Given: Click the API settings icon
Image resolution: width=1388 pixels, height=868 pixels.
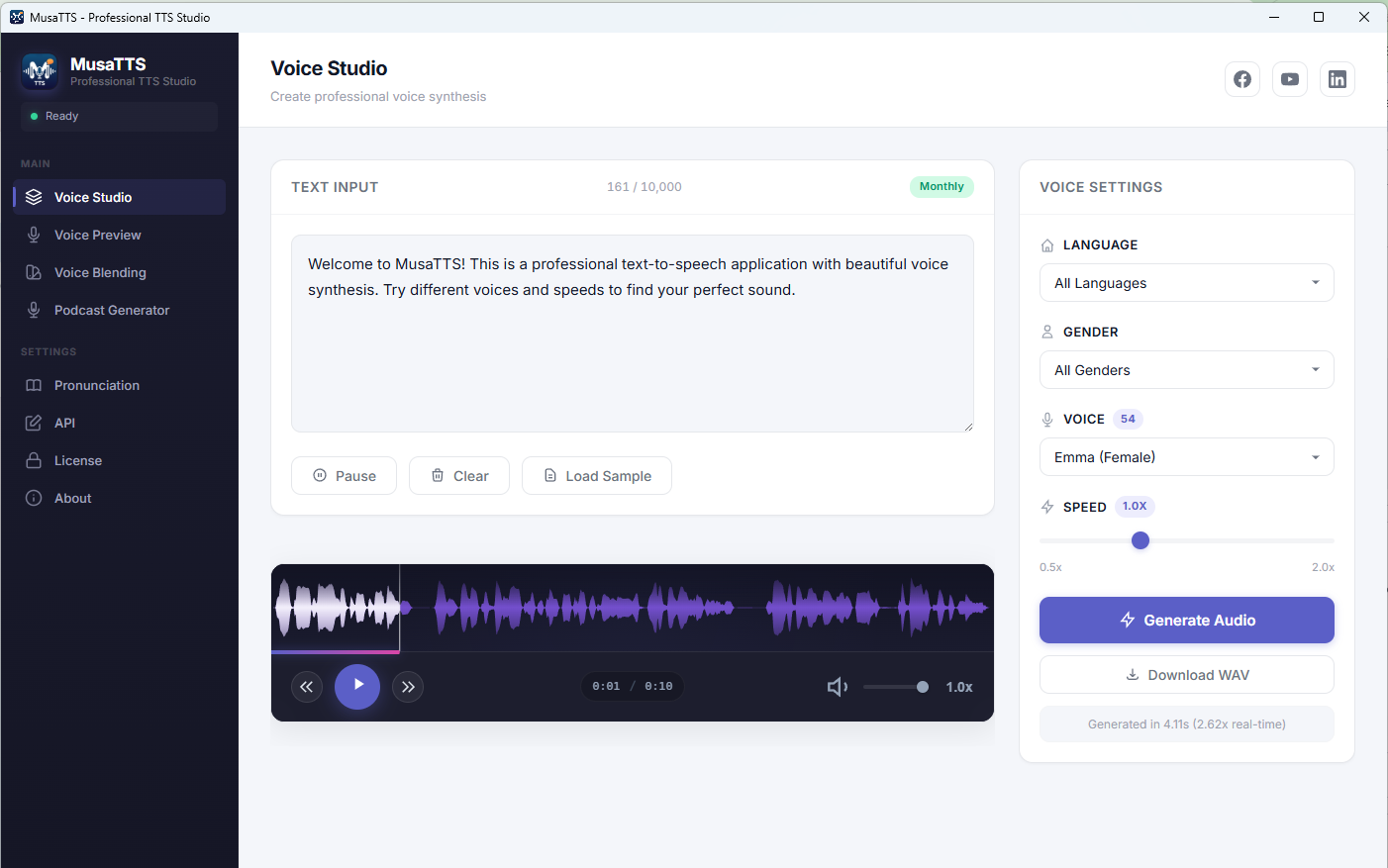Looking at the screenshot, I should point(32,423).
